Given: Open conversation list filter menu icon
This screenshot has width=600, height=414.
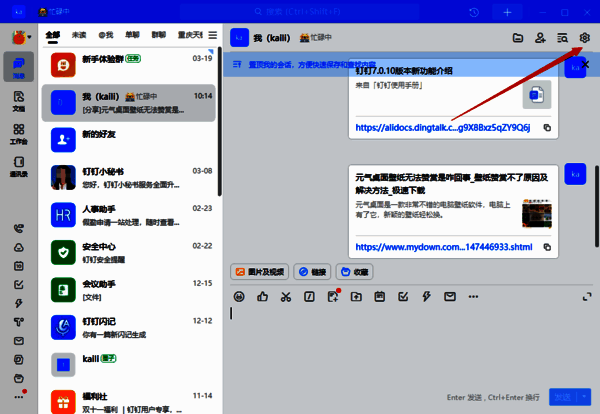Looking at the screenshot, I should 212,35.
